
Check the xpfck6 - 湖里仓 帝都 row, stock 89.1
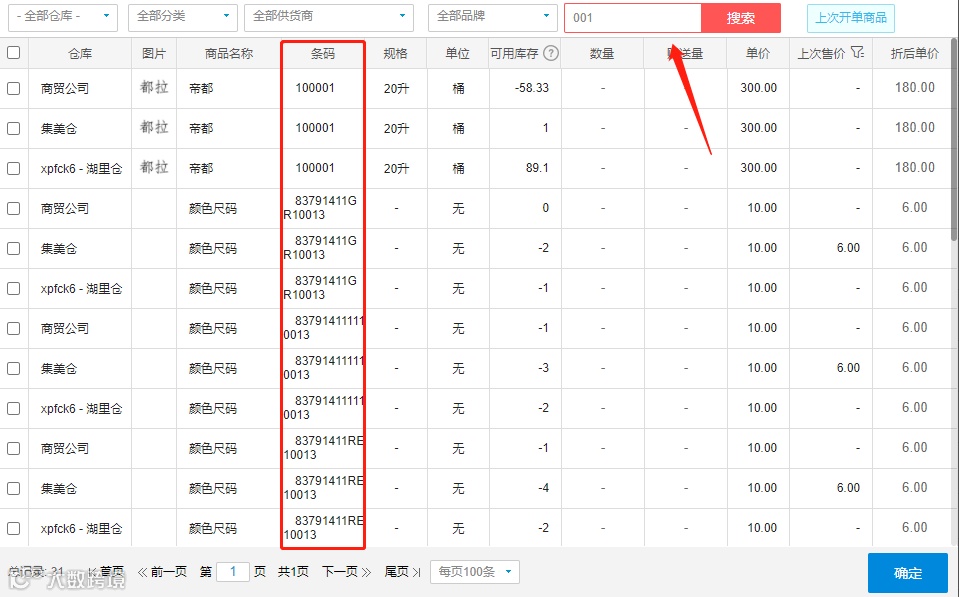coord(13,168)
